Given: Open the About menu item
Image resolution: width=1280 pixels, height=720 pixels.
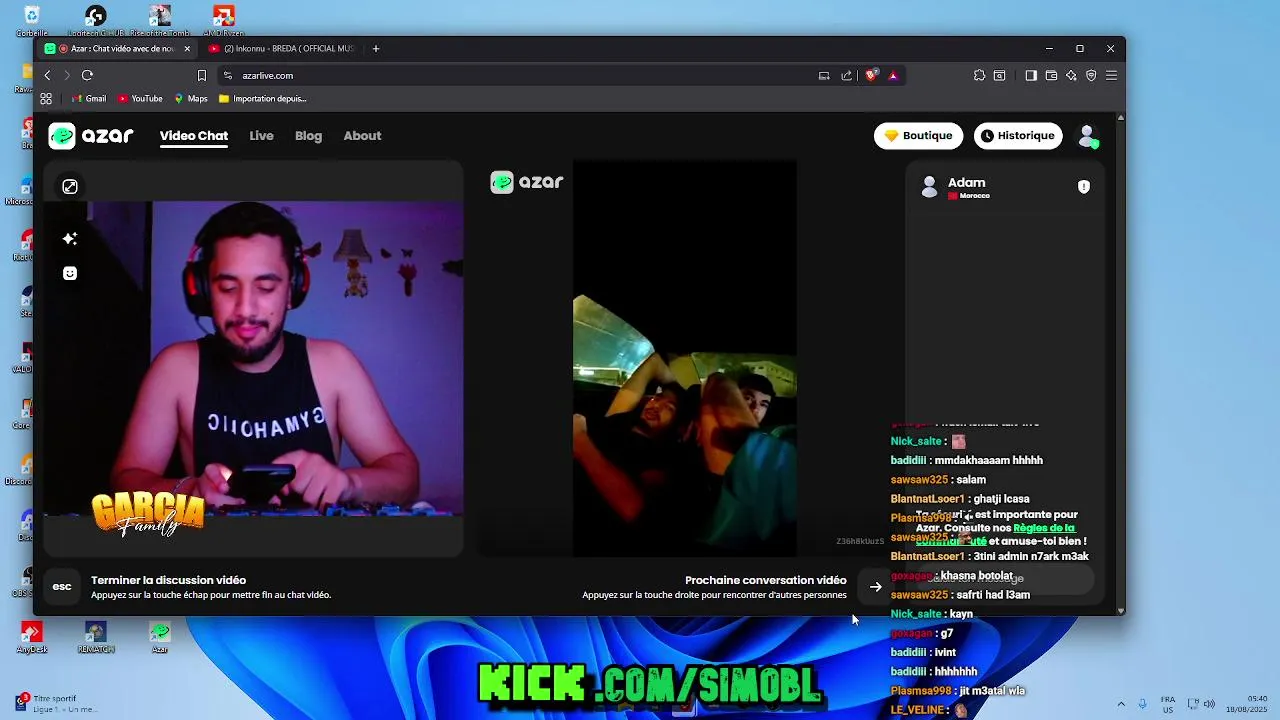Looking at the screenshot, I should click(x=362, y=136).
